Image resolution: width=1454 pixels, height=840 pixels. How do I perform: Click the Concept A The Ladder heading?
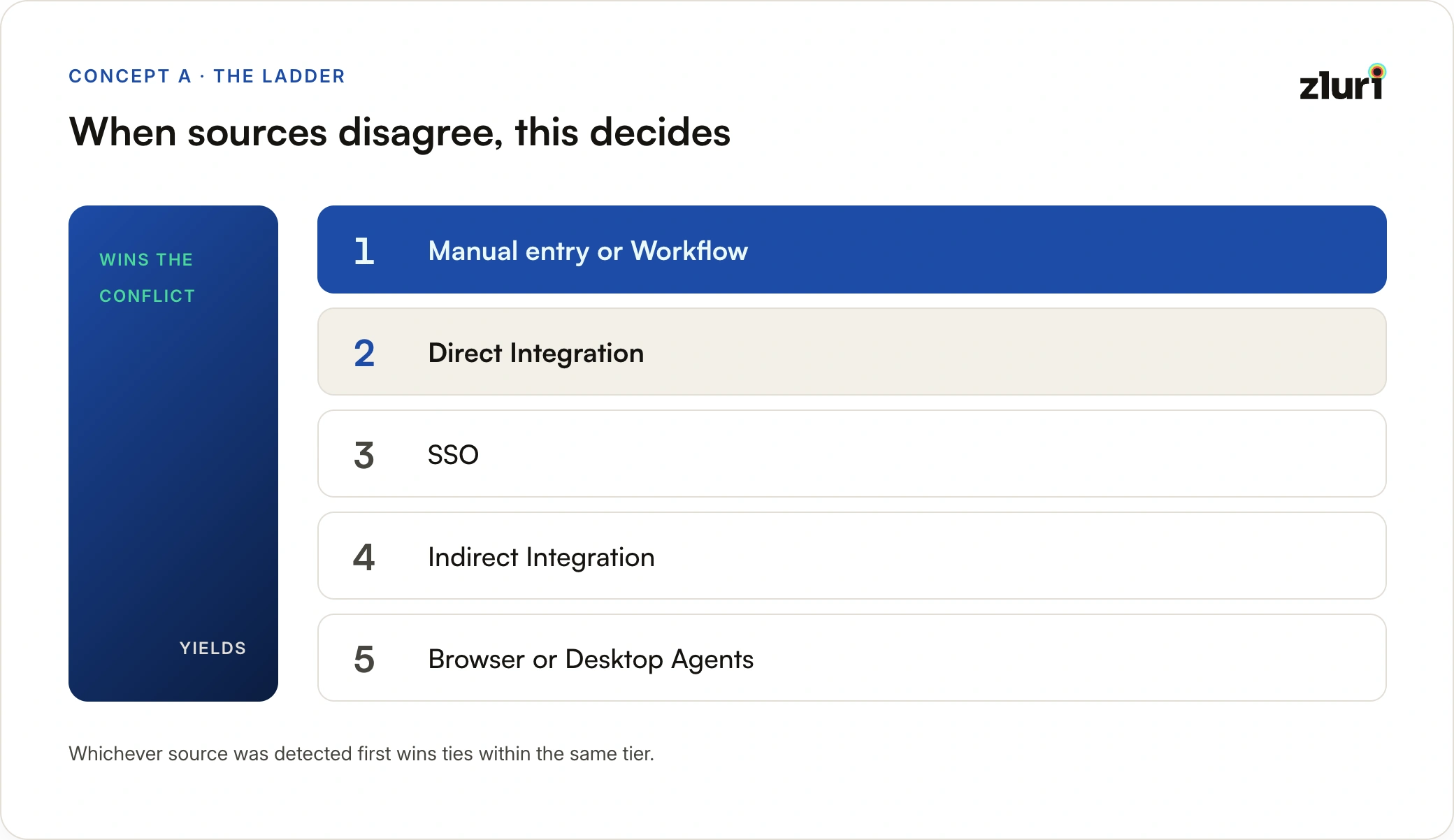tap(207, 76)
